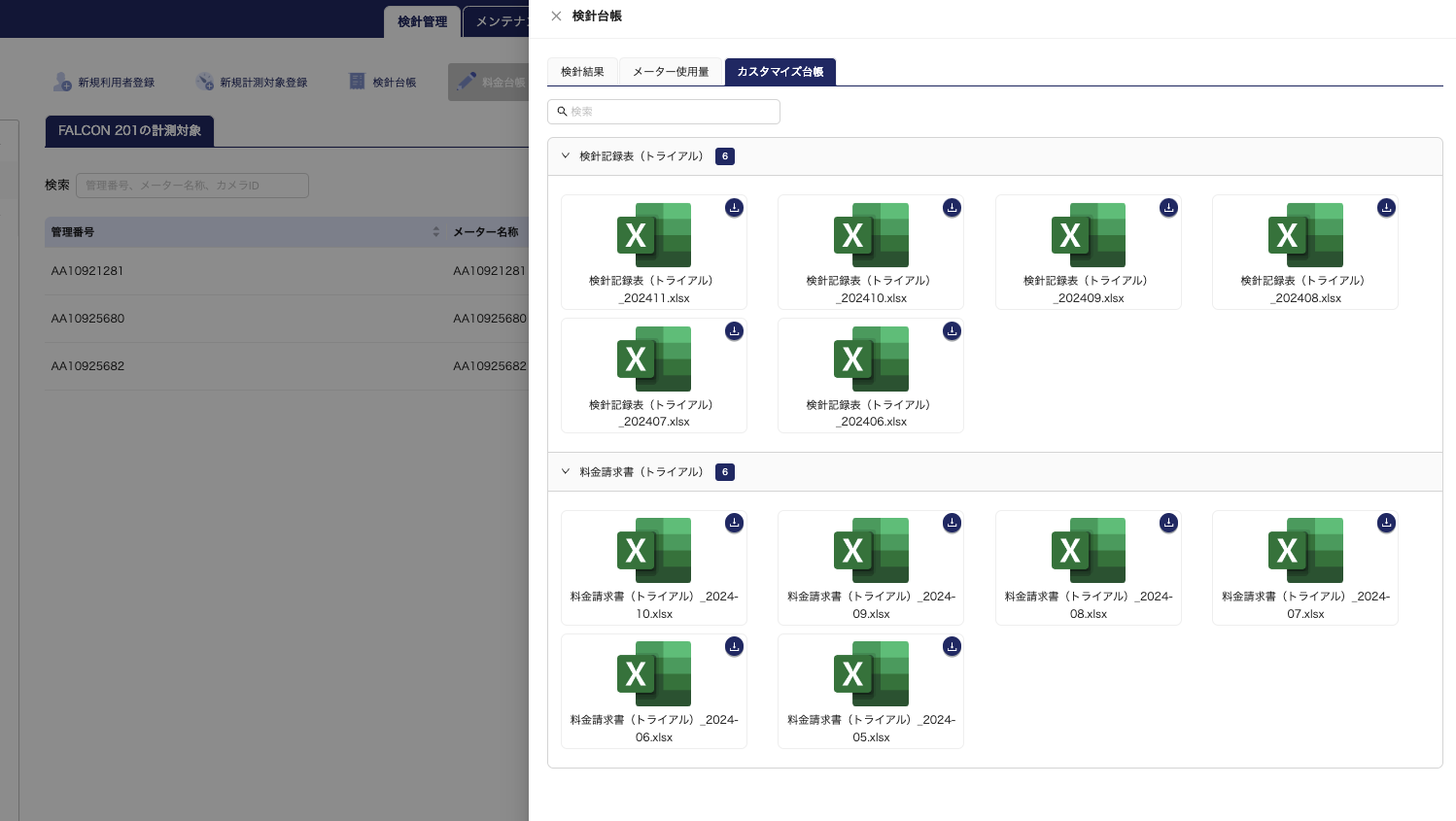The width and height of the screenshot is (1456, 821).
Task: Download 検針記録表（トライアル）_202406.xlsx
Action: [x=952, y=331]
